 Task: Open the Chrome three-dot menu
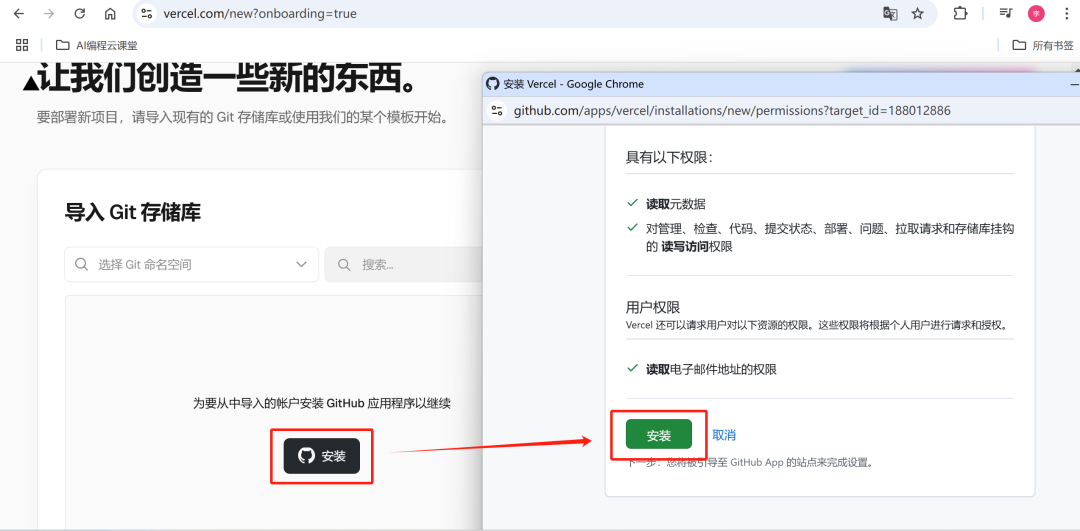coord(1064,14)
